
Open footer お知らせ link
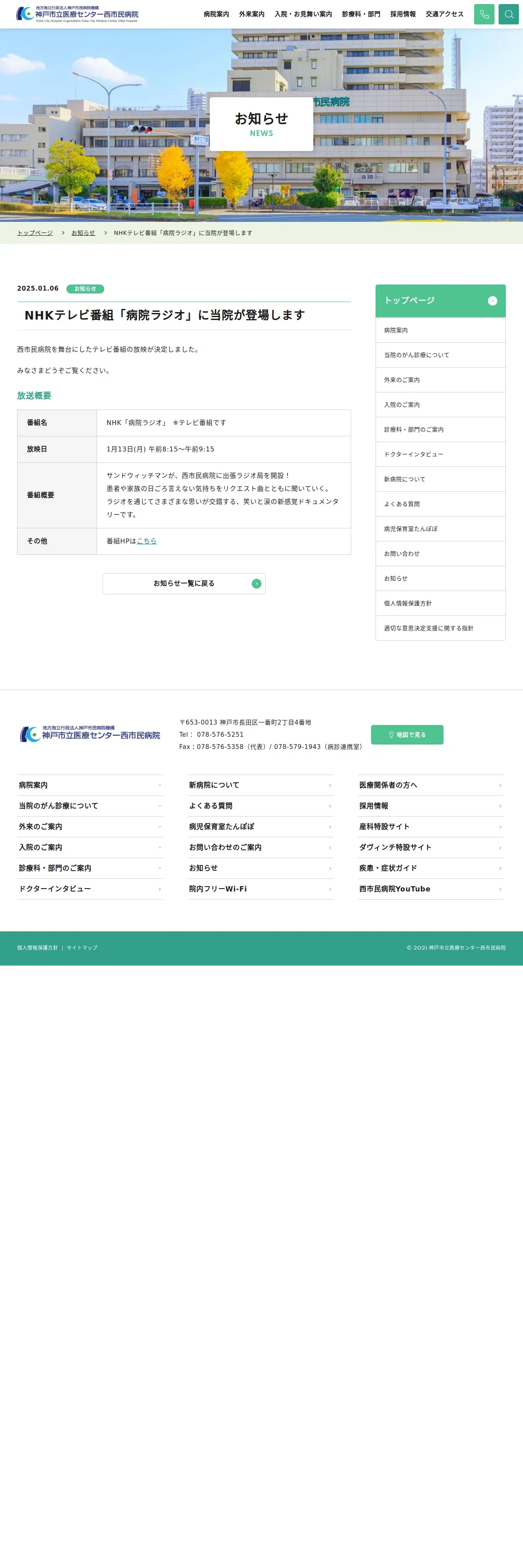pos(260,869)
